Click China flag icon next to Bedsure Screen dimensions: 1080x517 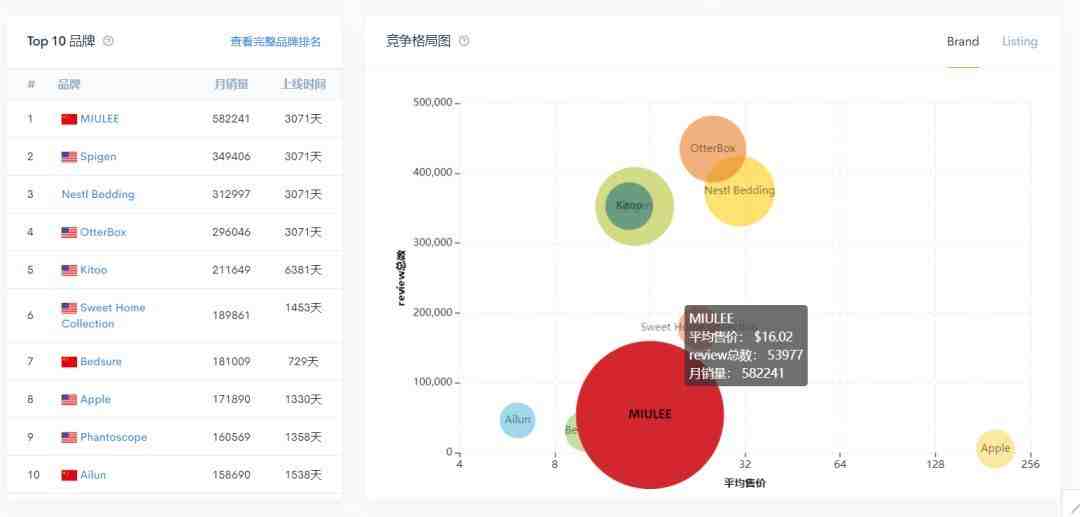pyautogui.click(x=69, y=362)
